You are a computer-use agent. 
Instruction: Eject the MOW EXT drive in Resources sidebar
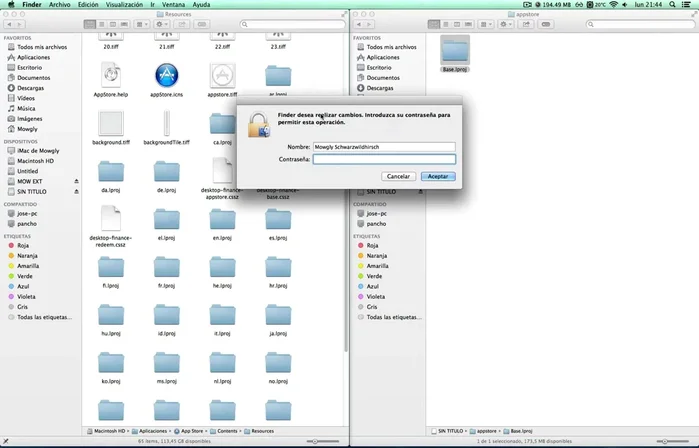click(76, 181)
